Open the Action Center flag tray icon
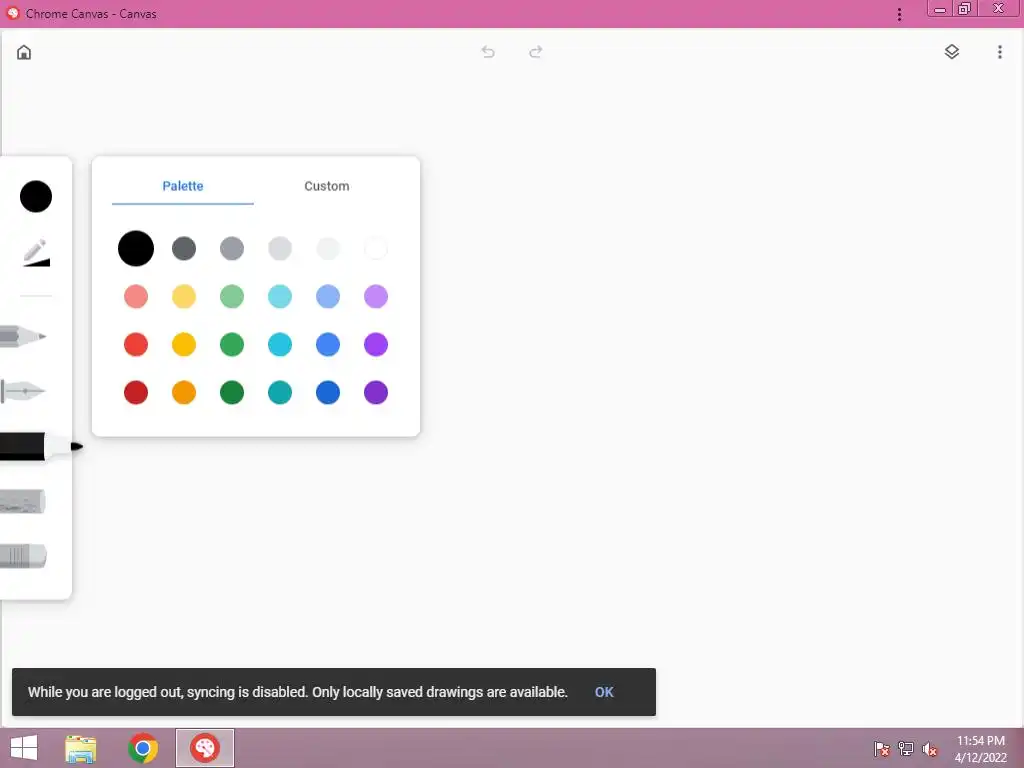The image size is (1024, 768). tap(882, 749)
